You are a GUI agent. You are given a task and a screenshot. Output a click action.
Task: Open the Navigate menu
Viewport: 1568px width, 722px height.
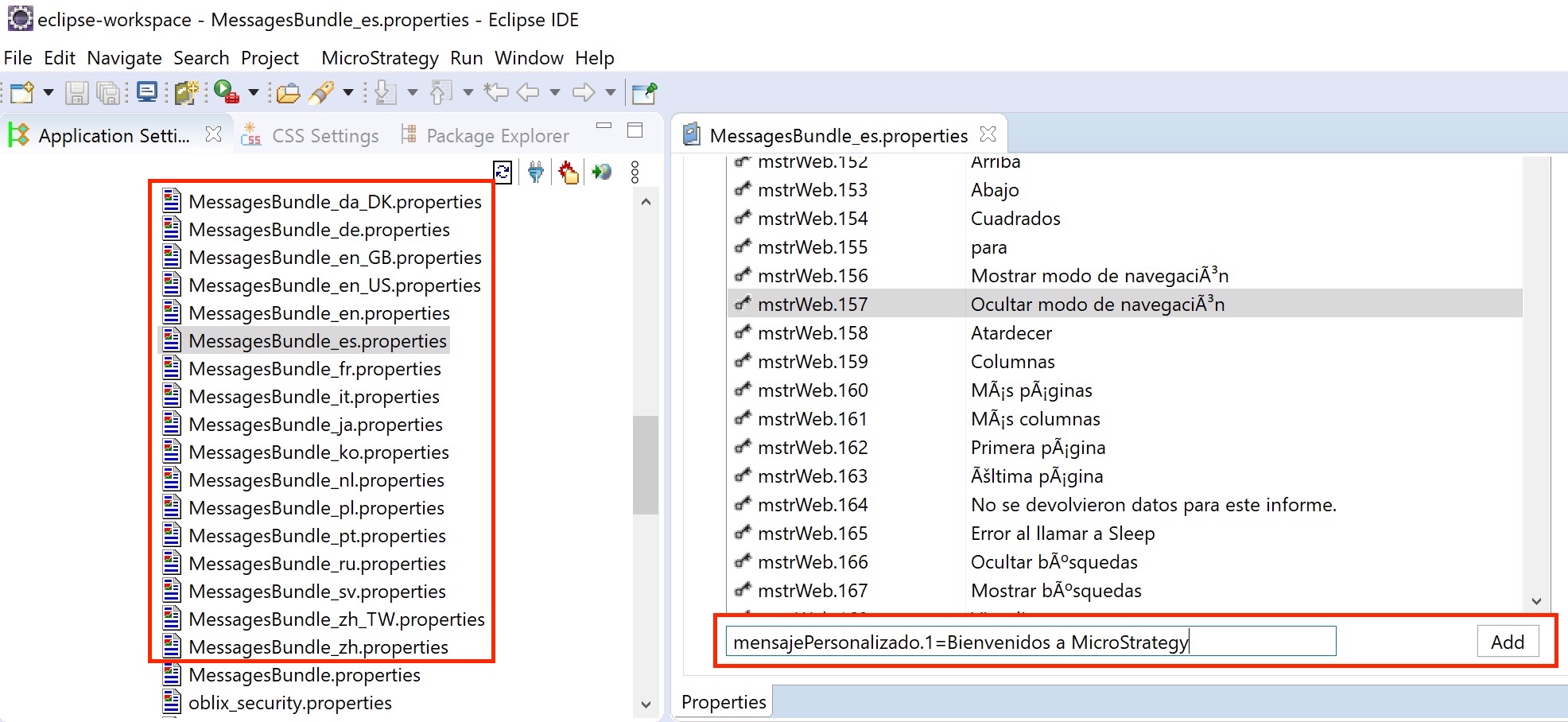click(x=124, y=58)
